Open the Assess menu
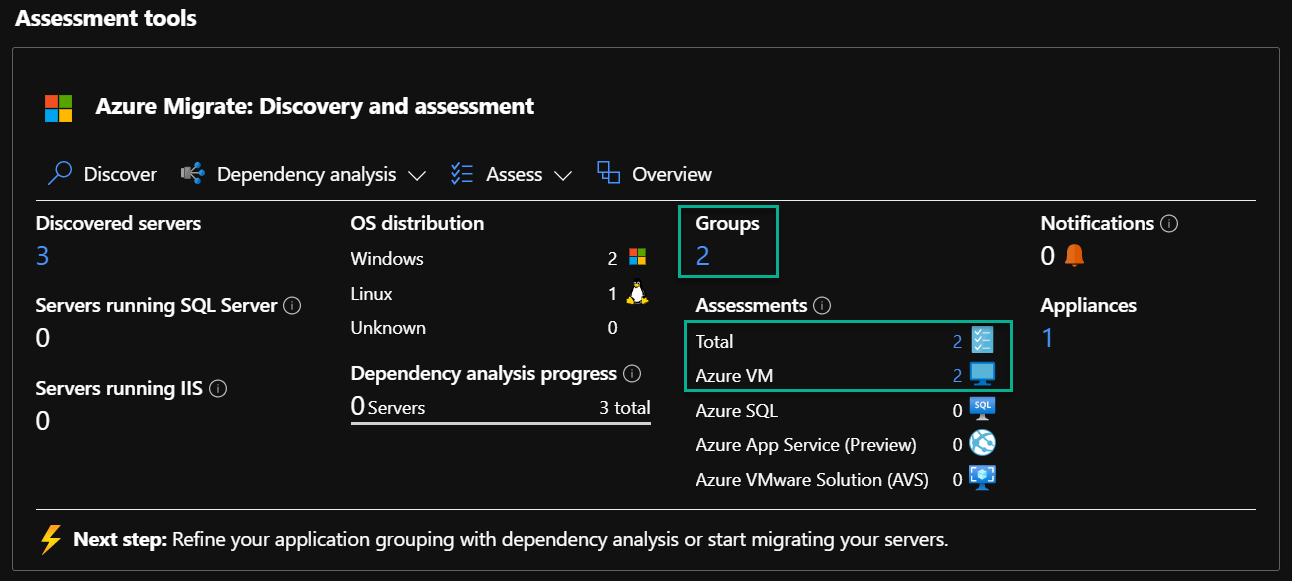 pyautogui.click(x=511, y=174)
